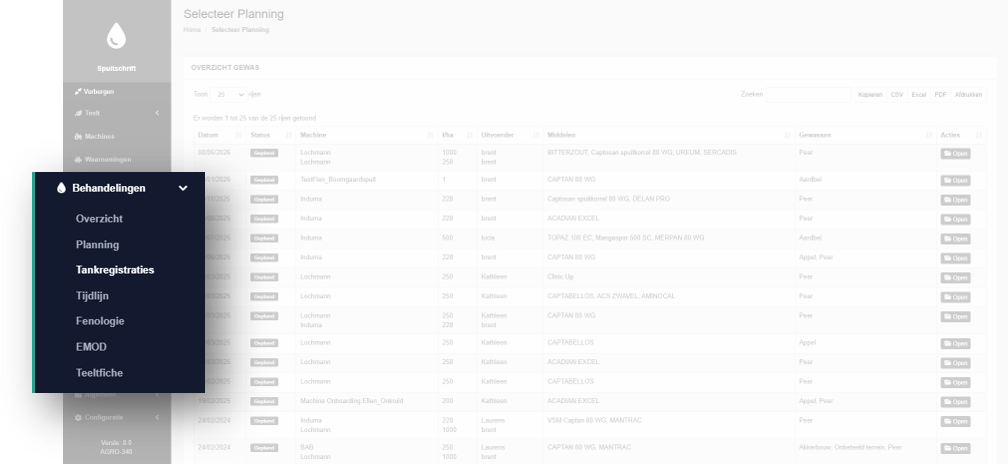Open the CAPTABELLOS, ACS ZWAVEL row
The width and height of the screenshot is (1008, 464).
click(955, 297)
